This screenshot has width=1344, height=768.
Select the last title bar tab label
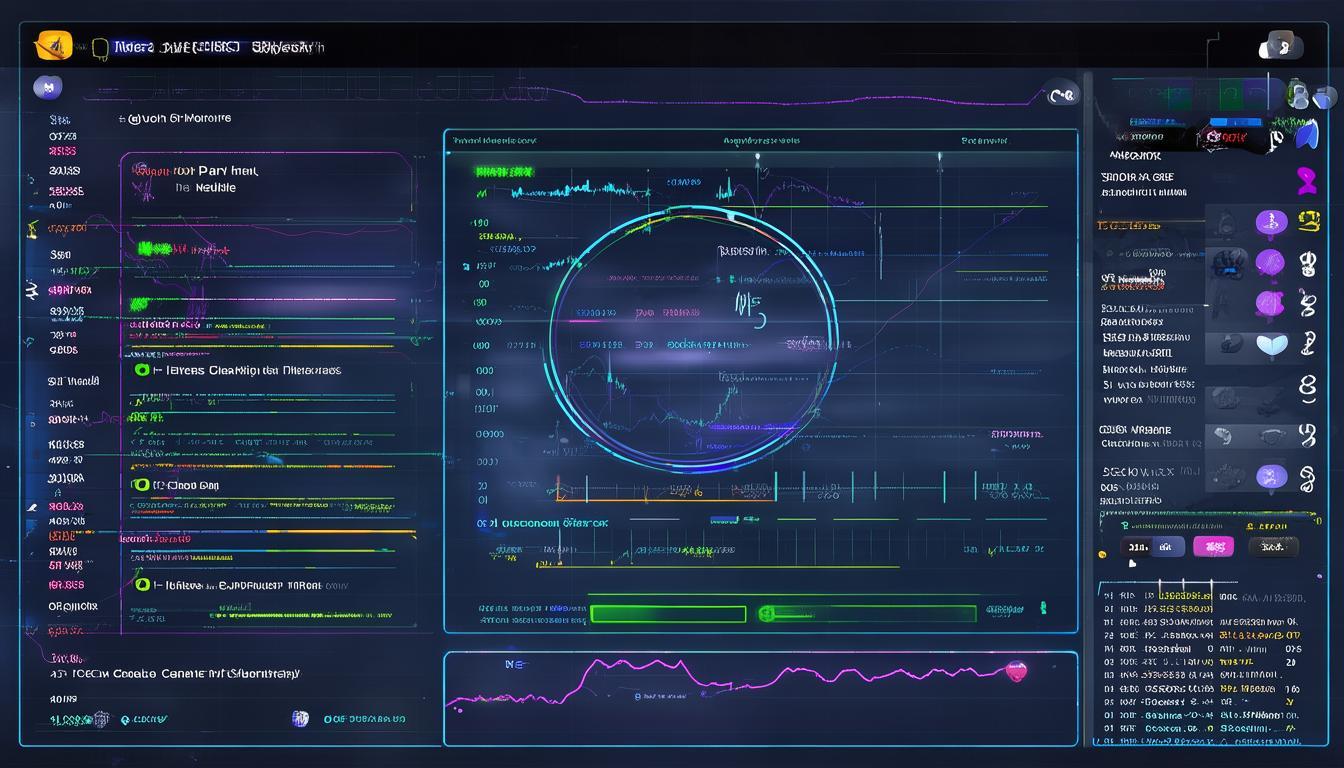point(287,47)
